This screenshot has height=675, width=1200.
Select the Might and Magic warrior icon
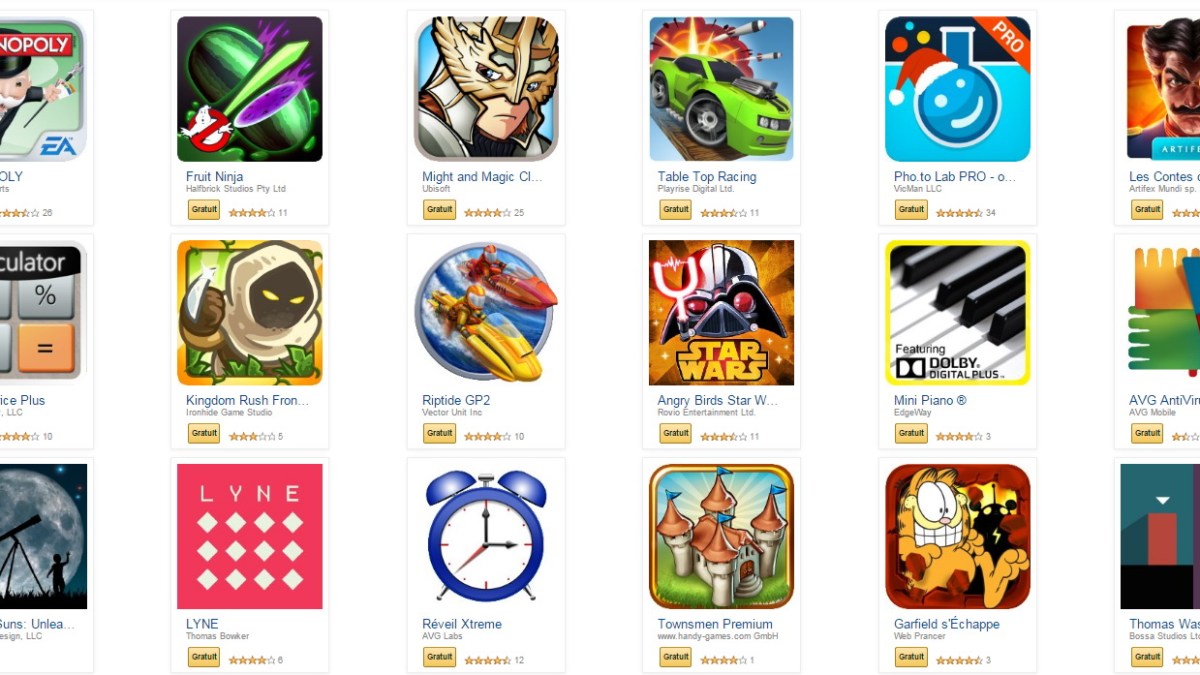pos(486,89)
